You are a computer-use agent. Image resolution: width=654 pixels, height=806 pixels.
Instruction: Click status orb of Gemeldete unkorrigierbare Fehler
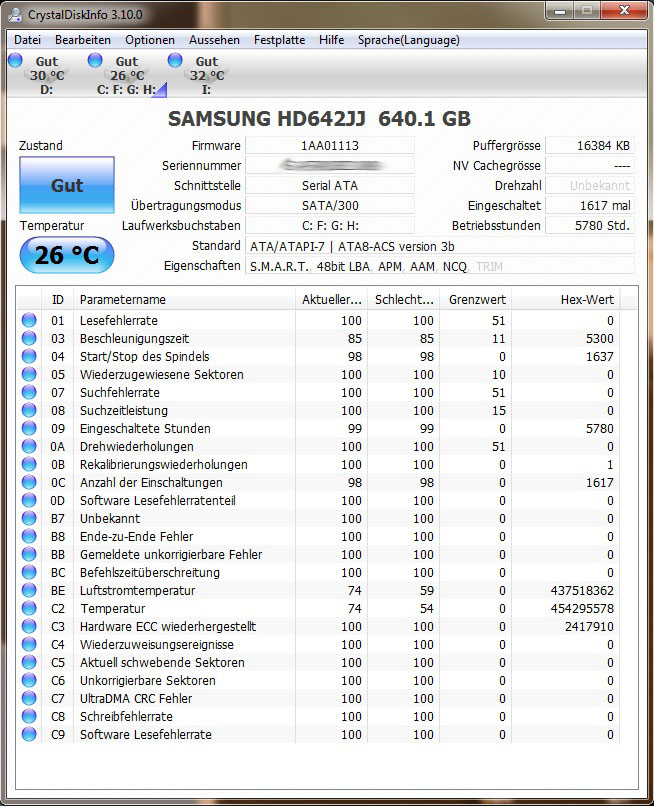click(29, 554)
